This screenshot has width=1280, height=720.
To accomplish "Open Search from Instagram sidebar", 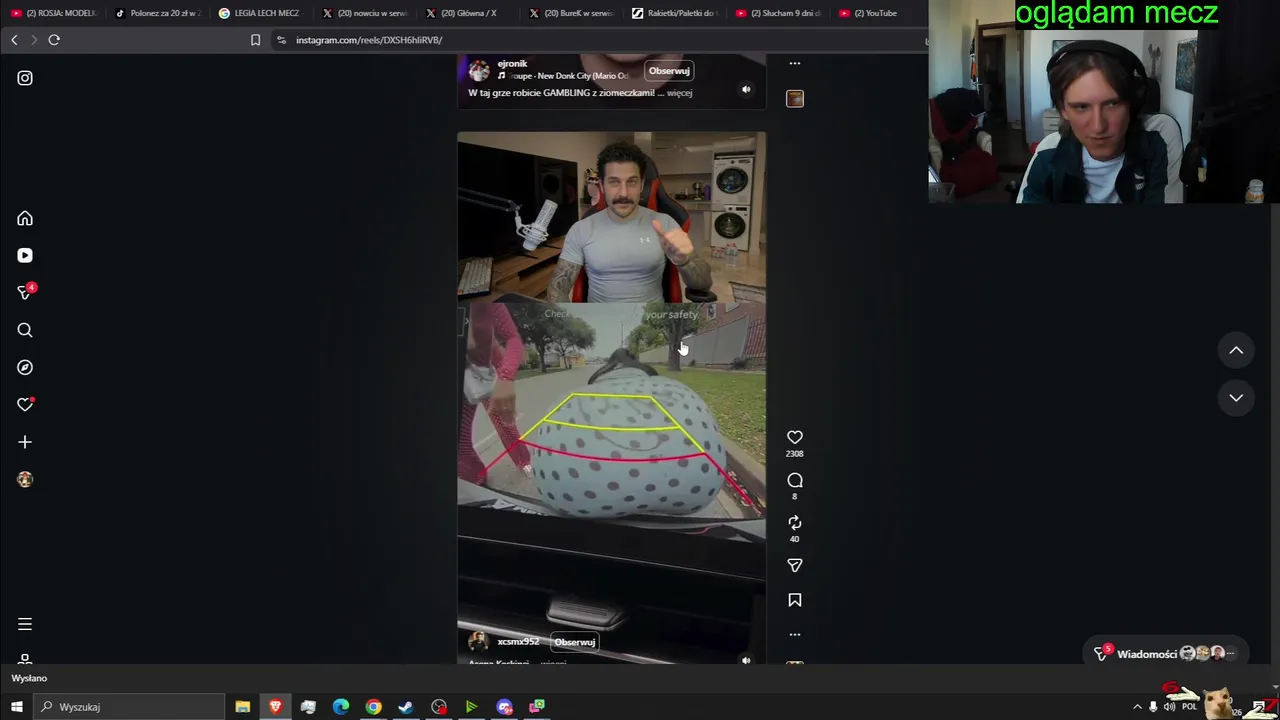I will point(25,330).
